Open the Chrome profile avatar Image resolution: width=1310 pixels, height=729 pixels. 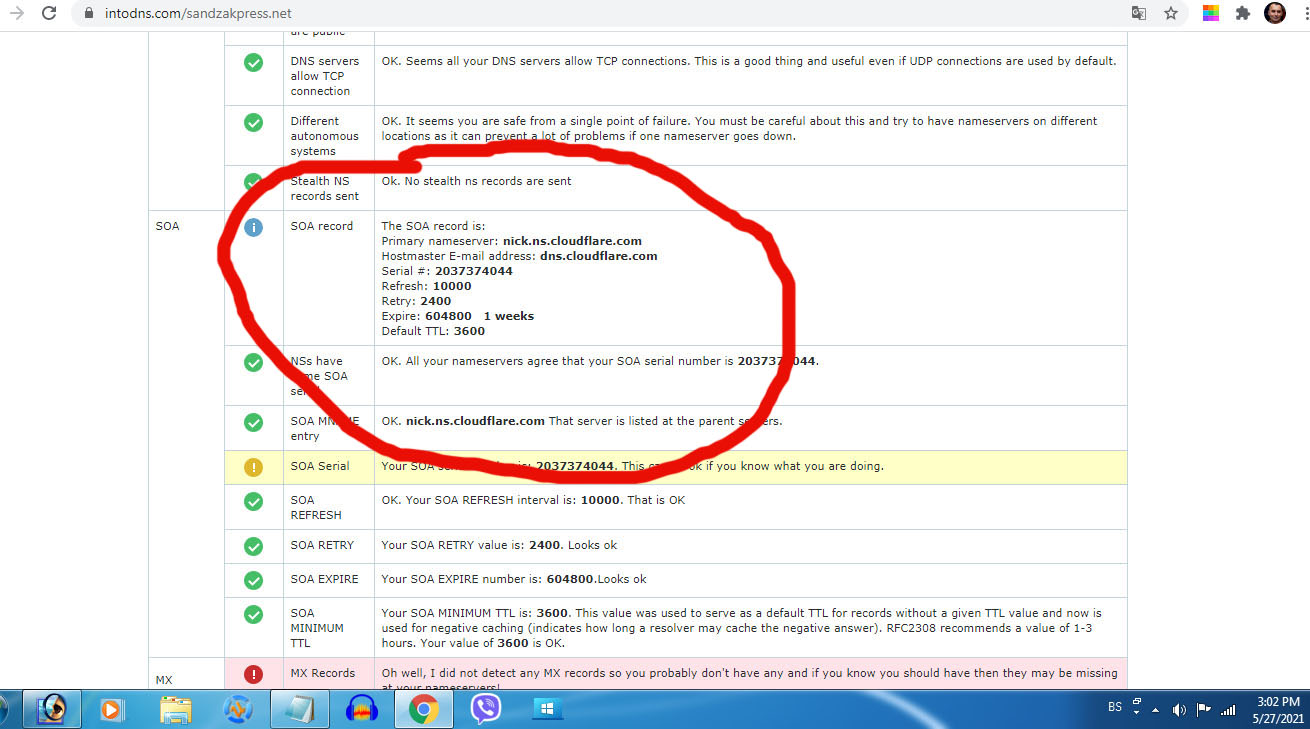1275,14
